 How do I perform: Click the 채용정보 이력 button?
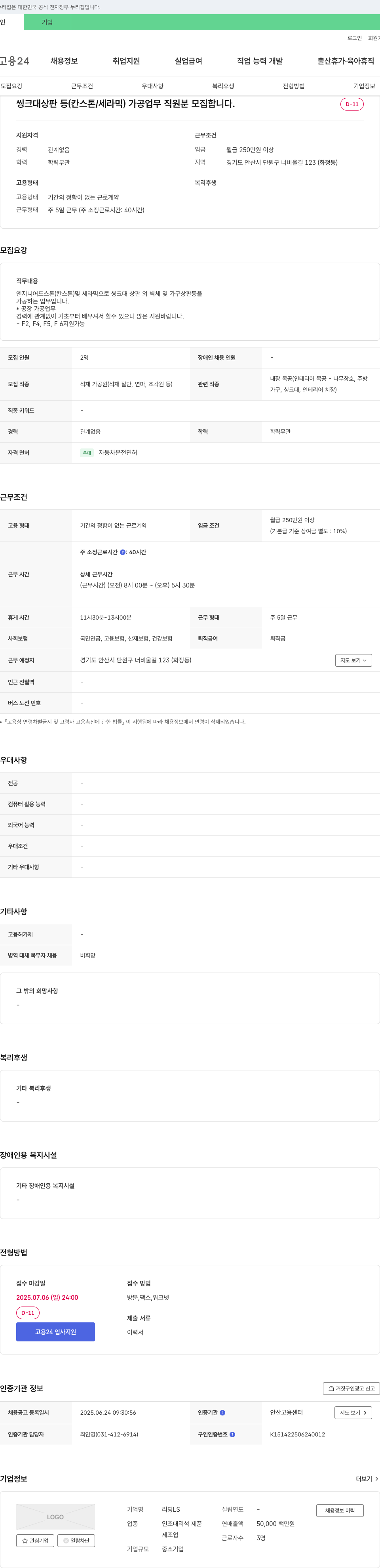[x=340, y=1510]
